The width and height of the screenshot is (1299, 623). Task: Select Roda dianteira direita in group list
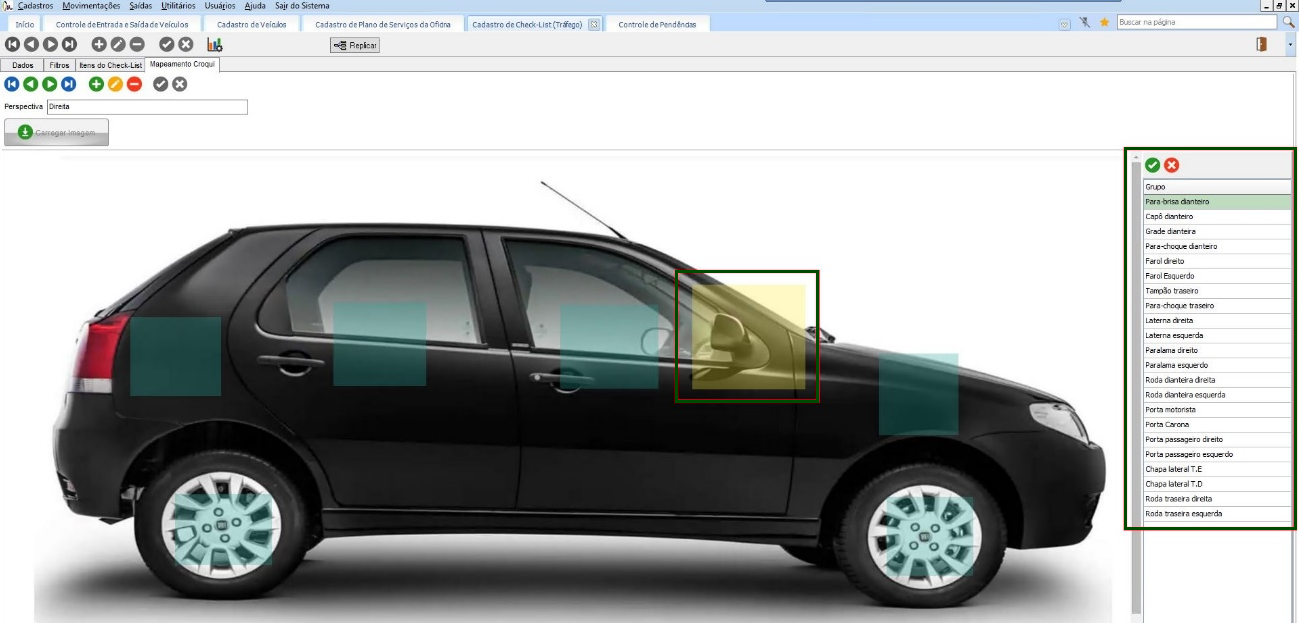[x=1217, y=380]
